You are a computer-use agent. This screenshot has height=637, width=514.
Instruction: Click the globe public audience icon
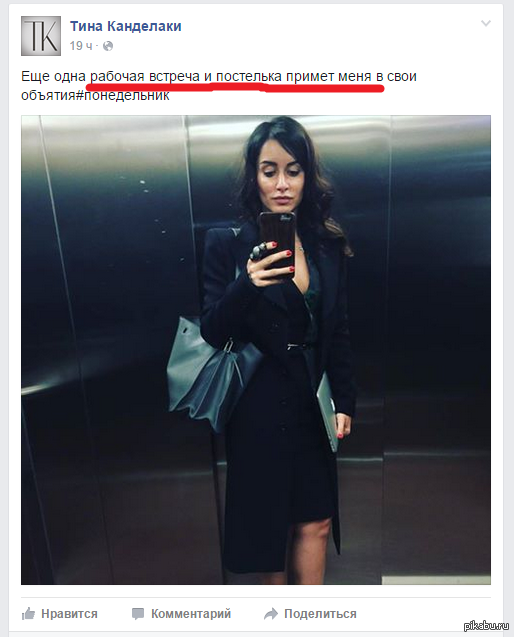108,46
